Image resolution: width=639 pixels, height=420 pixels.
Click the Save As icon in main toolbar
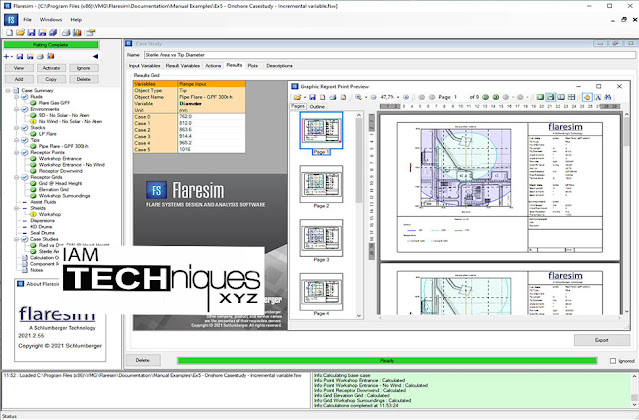click(x=42, y=33)
